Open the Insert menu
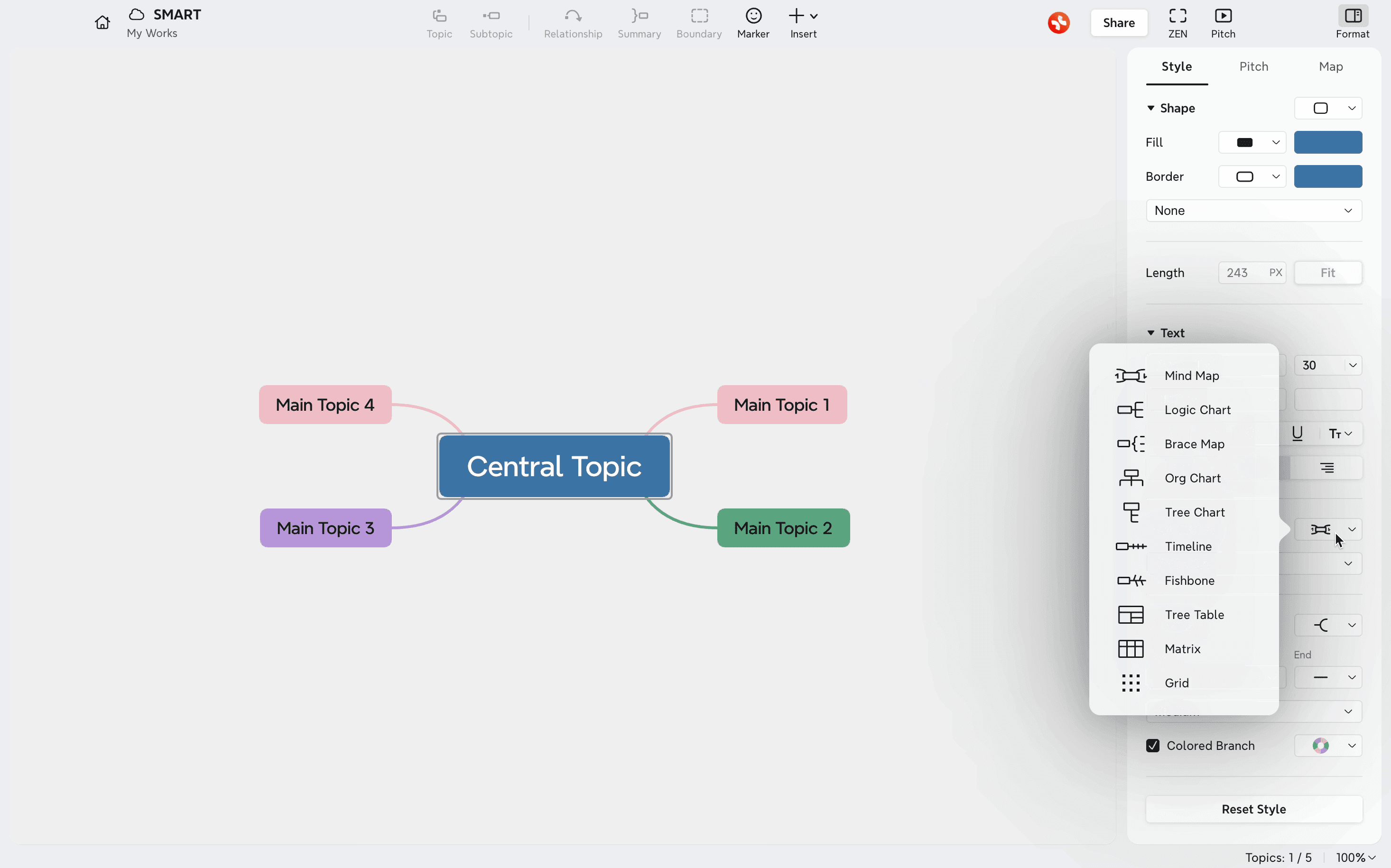This screenshot has height=868, width=1391. click(803, 24)
